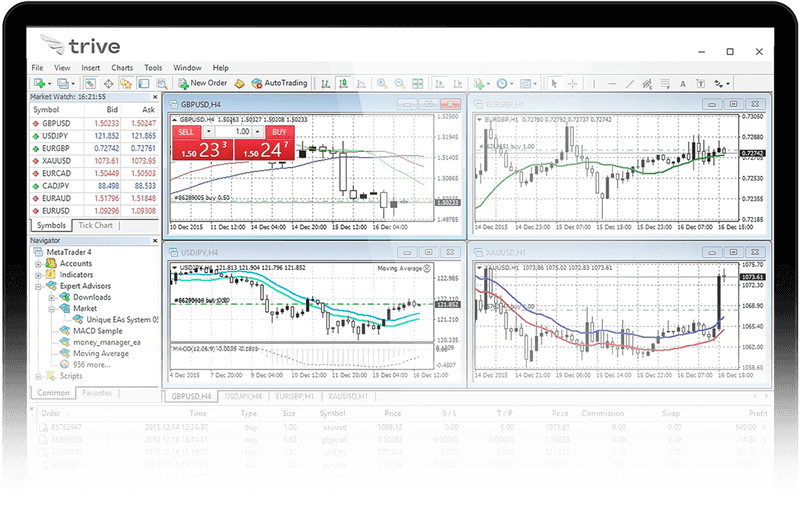The width and height of the screenshot is (800, 525).
Task: Switch chart to Candlesticks mode
Action: 343,83
